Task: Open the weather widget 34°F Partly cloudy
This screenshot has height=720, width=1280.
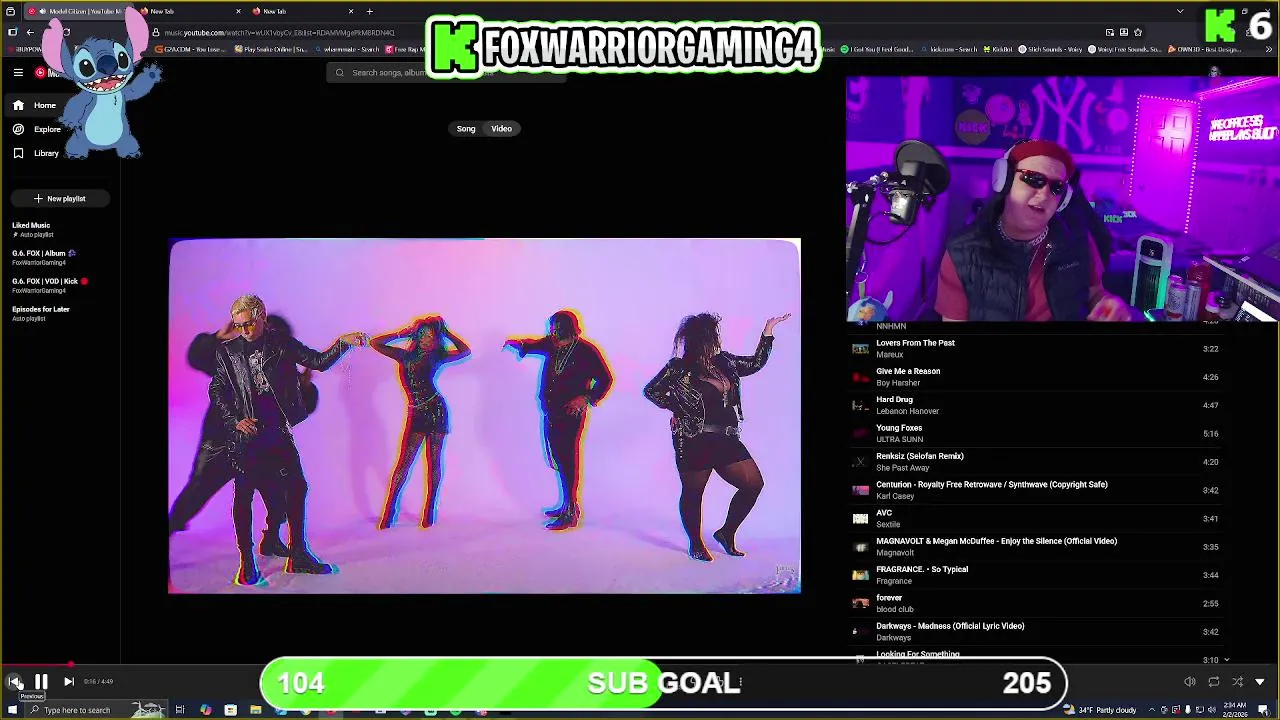Action: point(1102,710)
